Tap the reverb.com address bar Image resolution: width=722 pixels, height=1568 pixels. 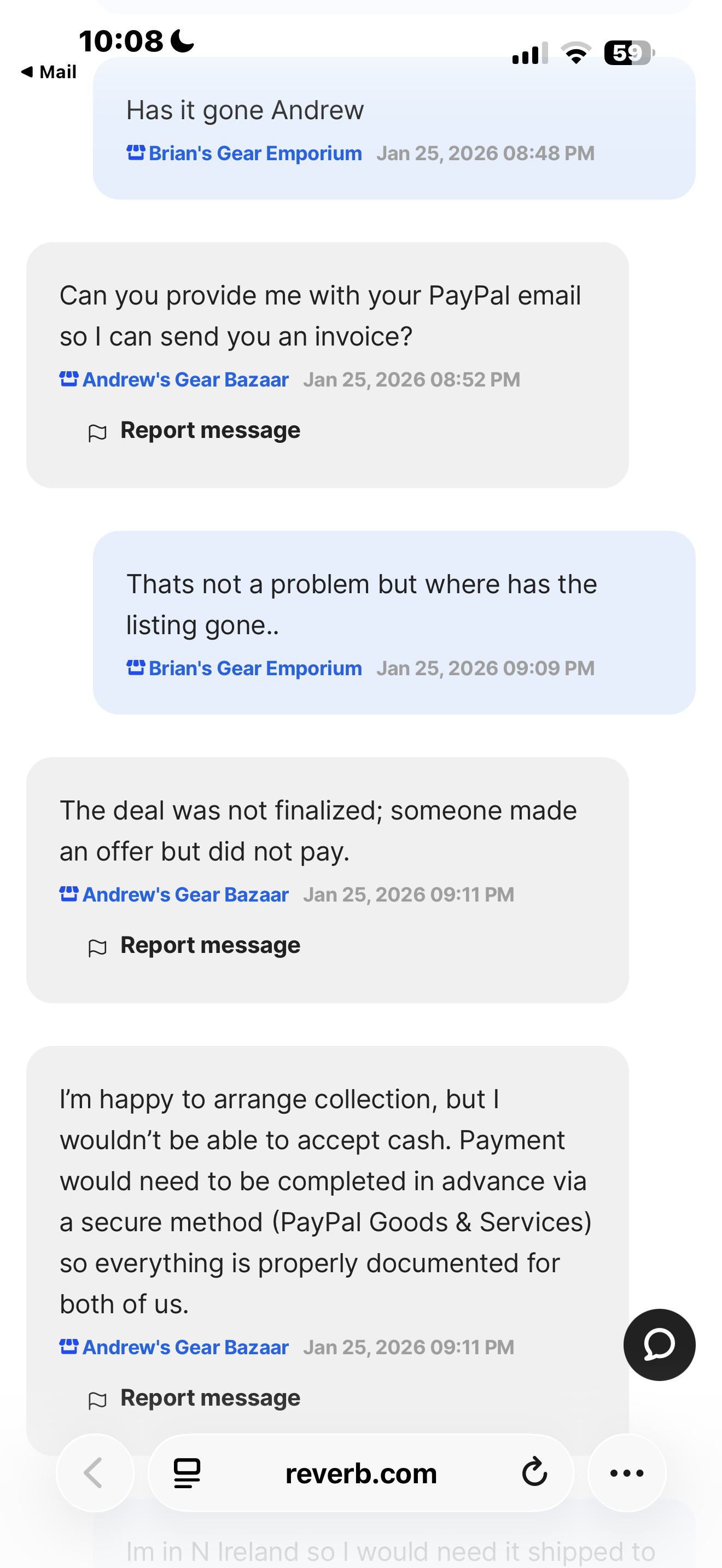[360, 1473]
